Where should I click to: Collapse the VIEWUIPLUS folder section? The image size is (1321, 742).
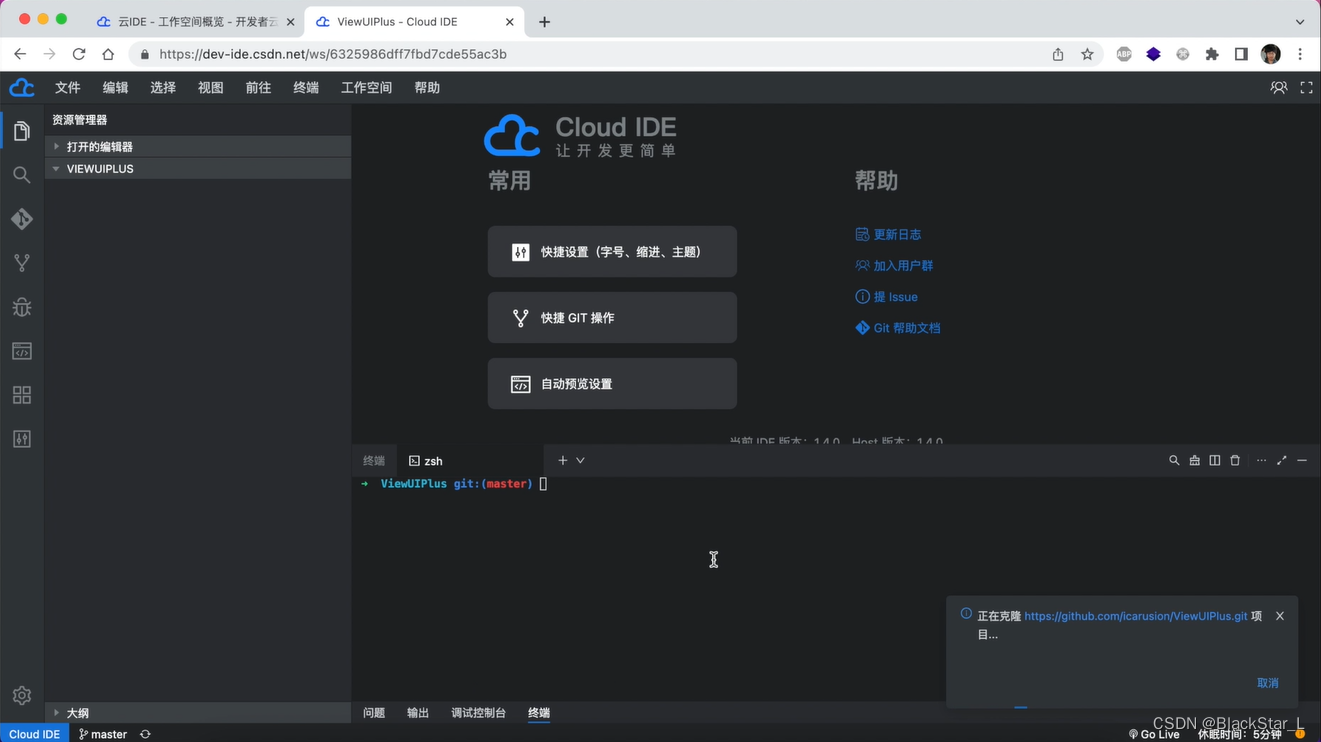[198, 169]
